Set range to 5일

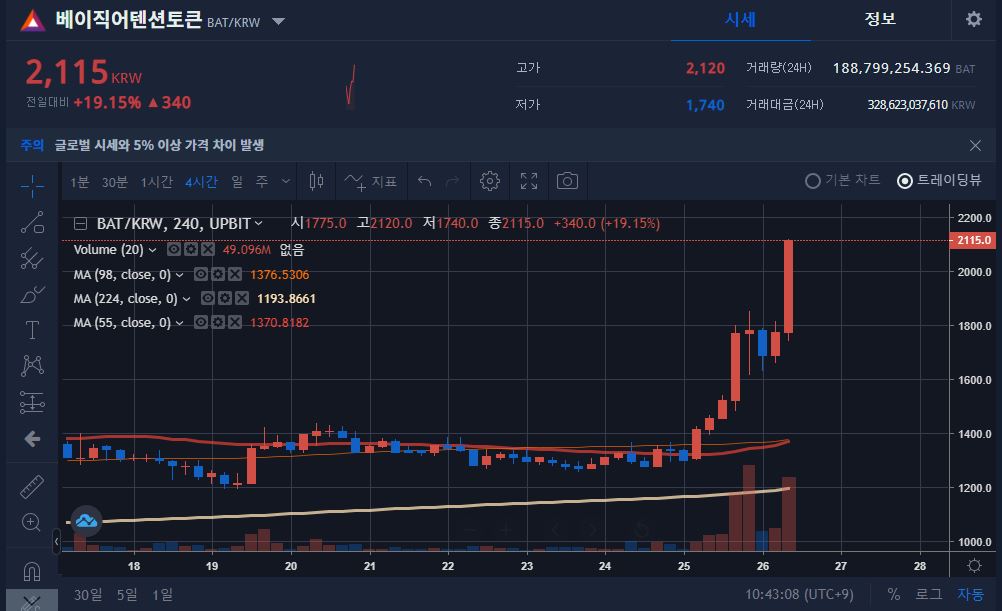coord(127,594)
